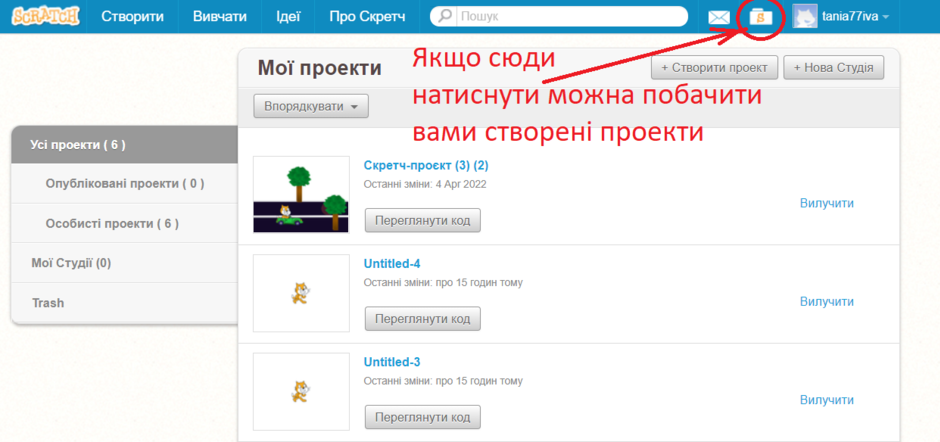Open My Stuff folder icon
This screenshot has width=940, height=442.
(761, 17)
